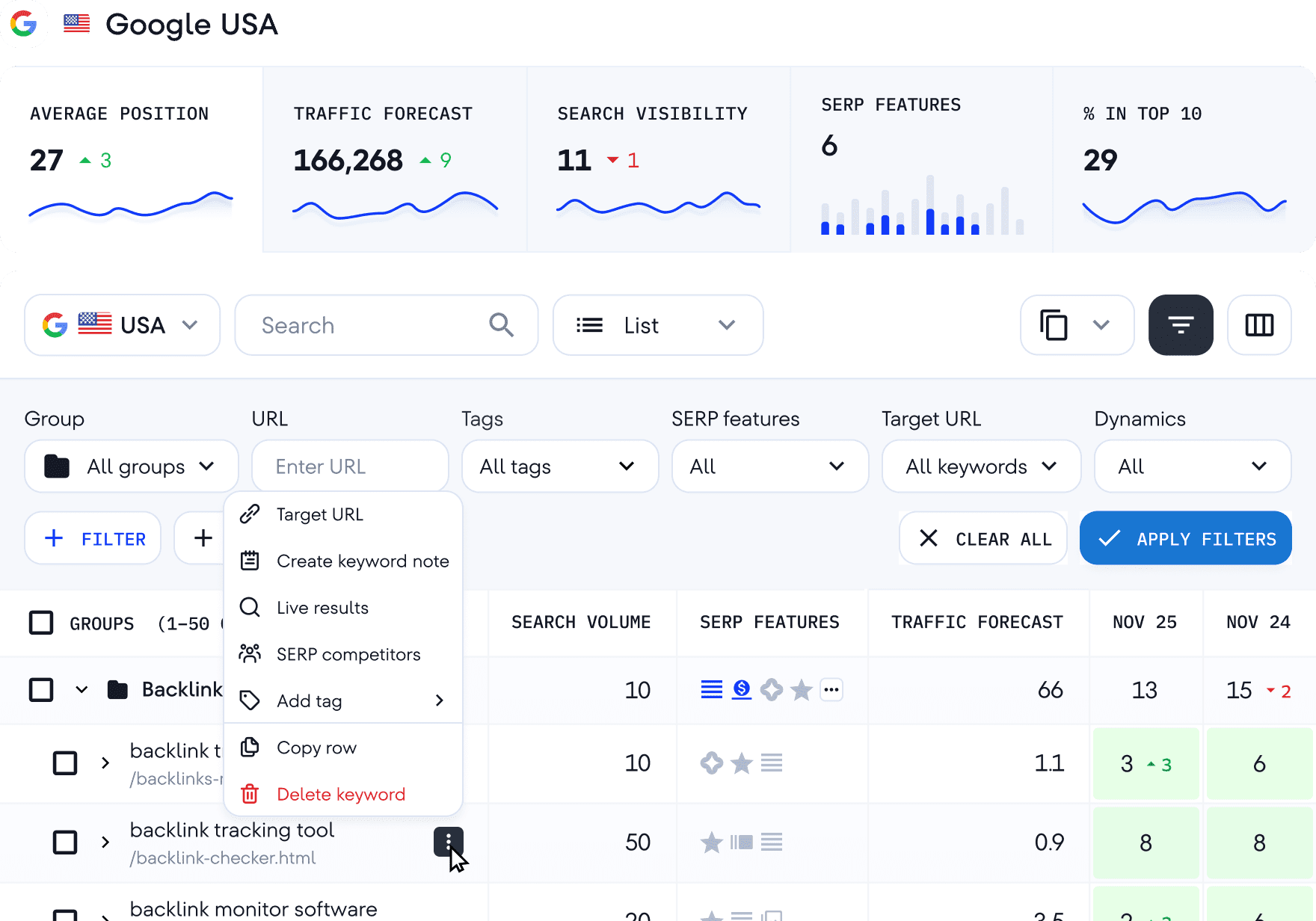The image size is (1316, 921).
Task: Check the backlink tracking tool row checkbox
Action: (65, 842)
